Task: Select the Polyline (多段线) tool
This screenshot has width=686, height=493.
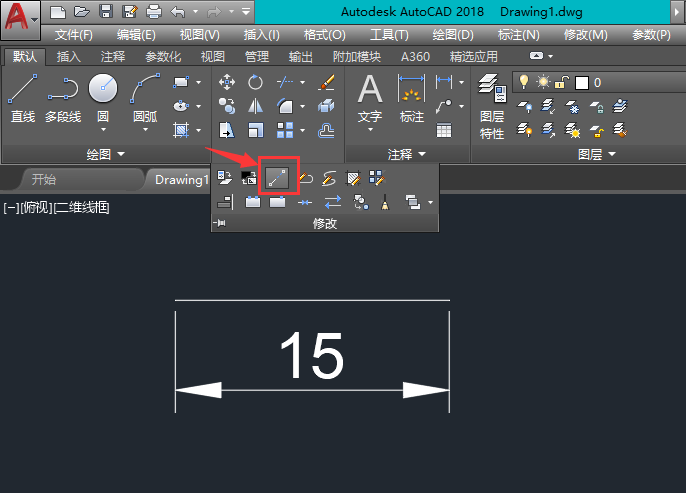Action: pos(63,98)
